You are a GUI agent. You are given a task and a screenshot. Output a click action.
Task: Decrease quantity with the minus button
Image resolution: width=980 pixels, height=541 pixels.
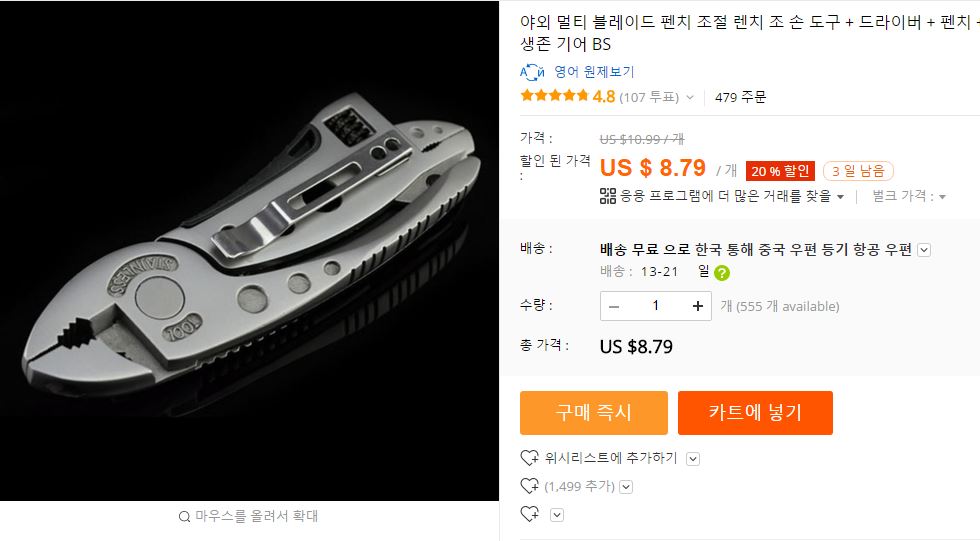coord(614,306)
